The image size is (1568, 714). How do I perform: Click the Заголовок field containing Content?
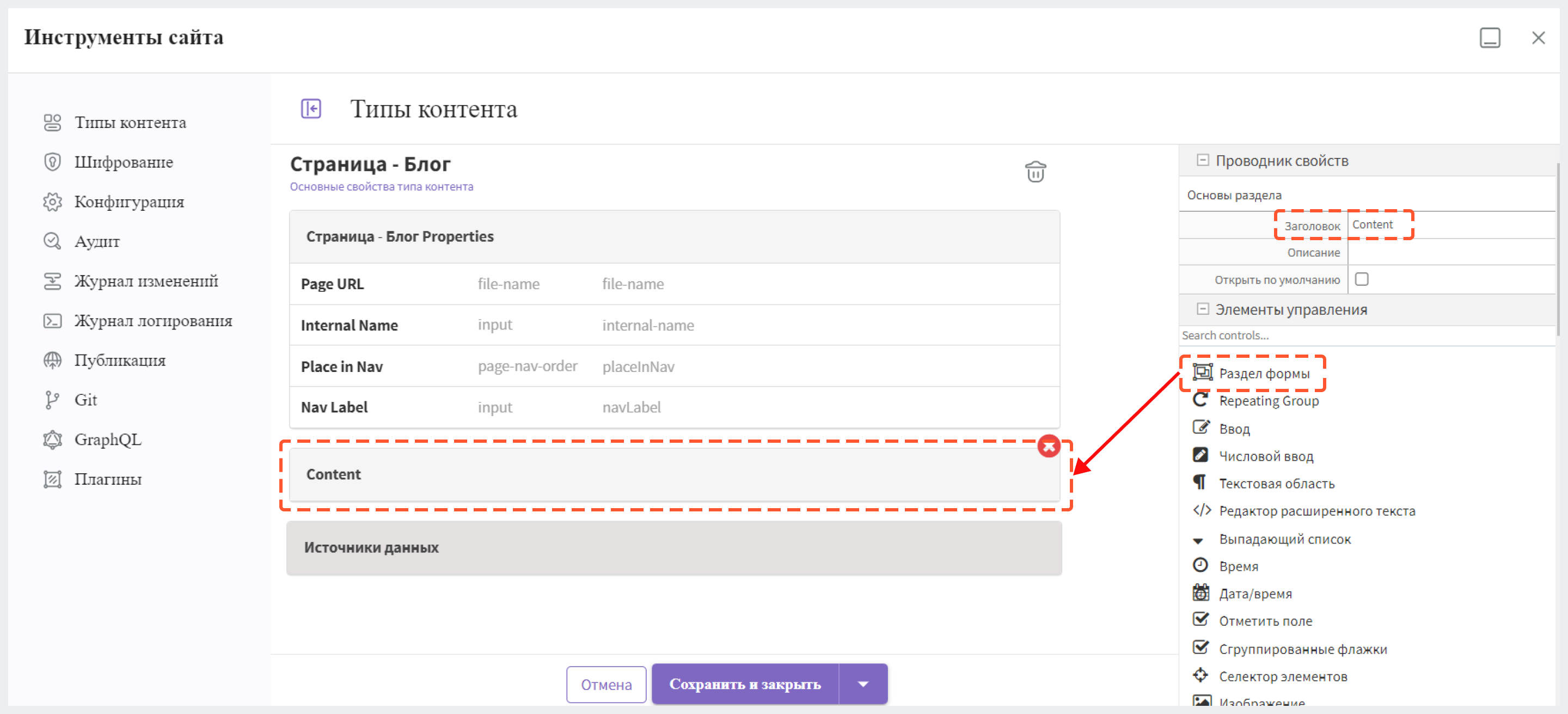[x=1451, y=225]
